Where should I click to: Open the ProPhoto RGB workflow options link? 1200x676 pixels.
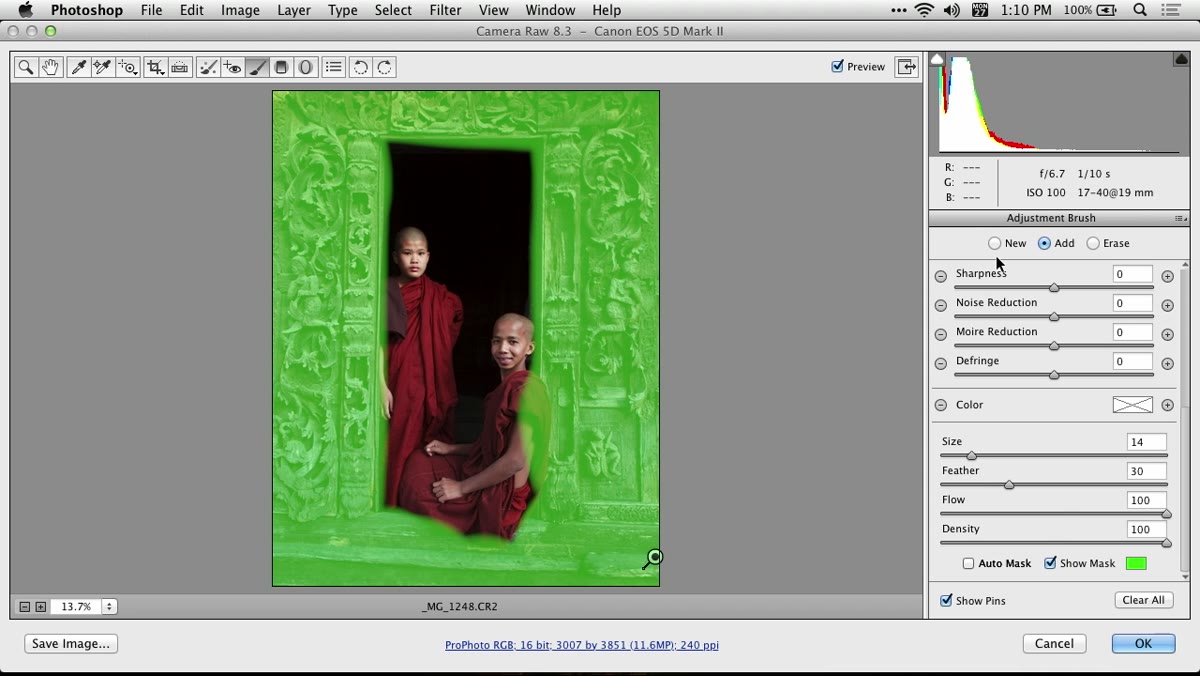pos(582,645)
